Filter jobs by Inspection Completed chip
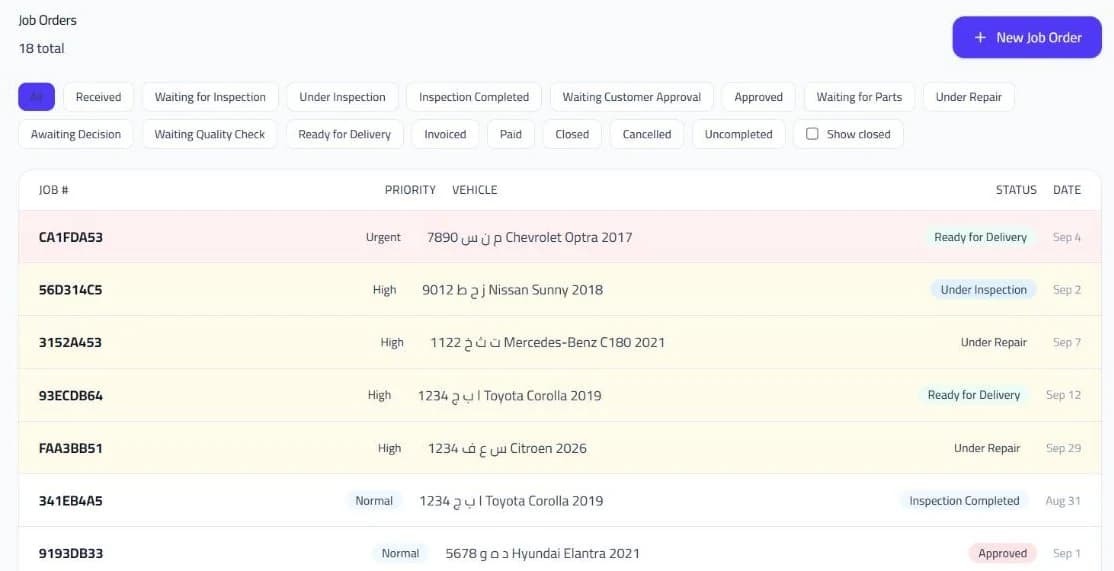The width and height of the screenshot is (1114, 571). 474,97
